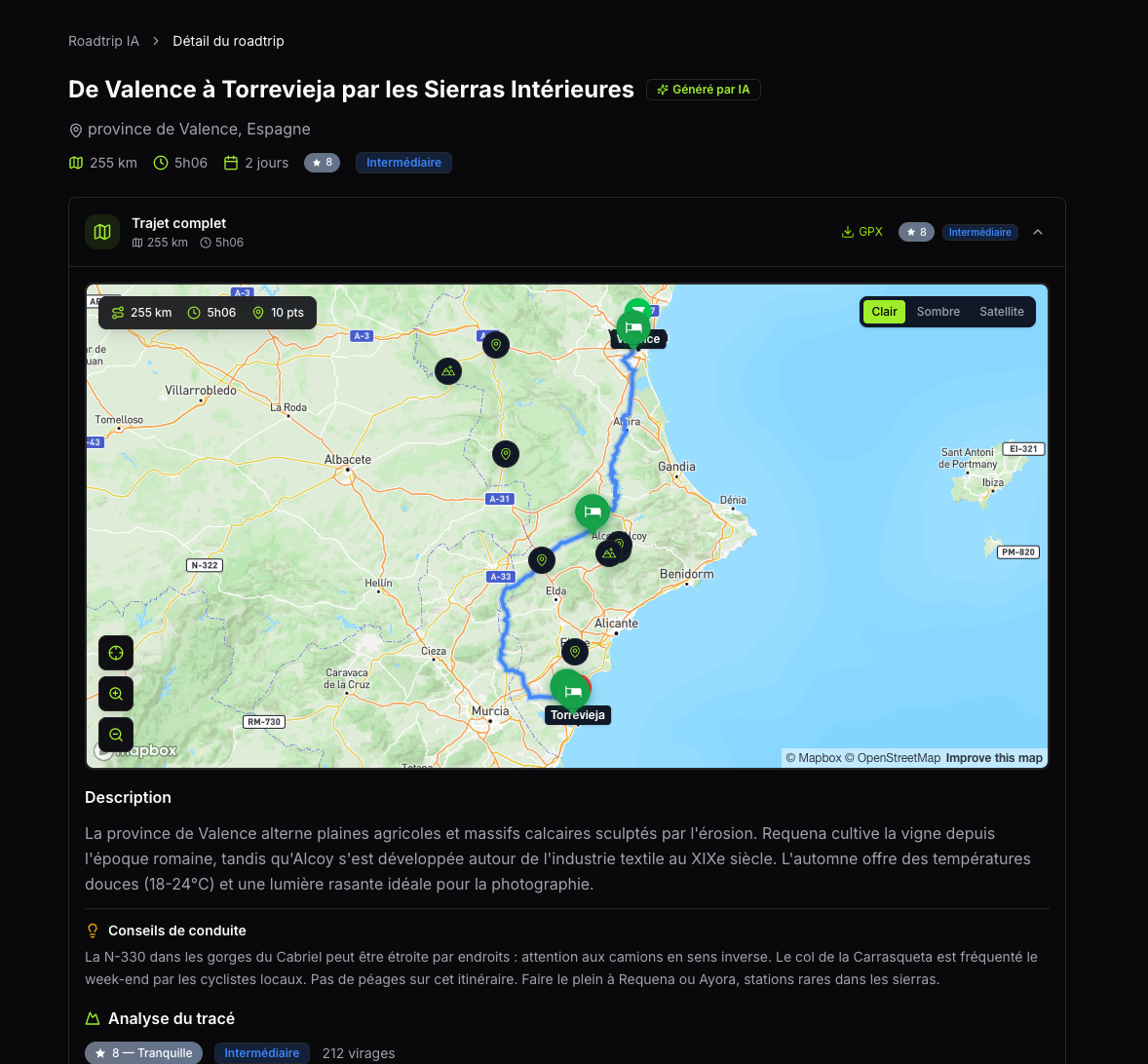The image size is (1148, 1064).
Task: Collapse the Trajet complet section
Action: click(1038, 232)
